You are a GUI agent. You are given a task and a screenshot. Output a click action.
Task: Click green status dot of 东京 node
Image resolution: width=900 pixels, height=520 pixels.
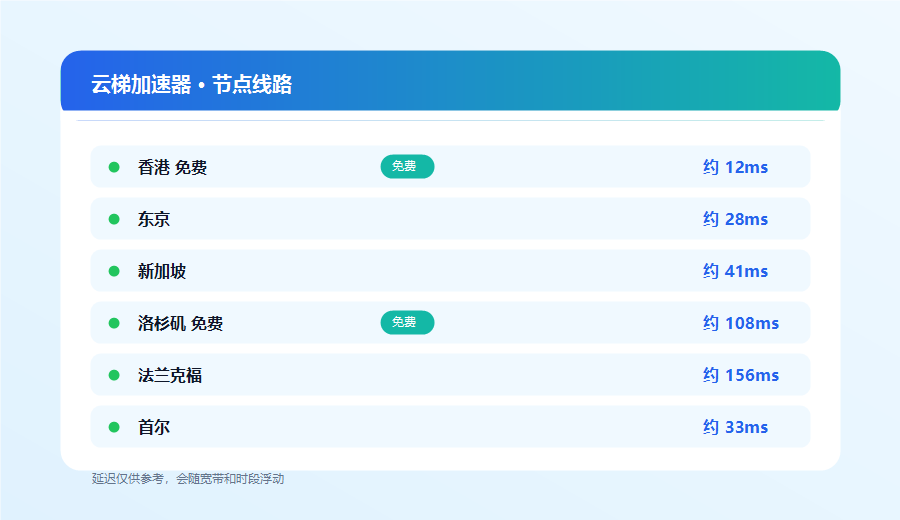(x=114, y=219)
